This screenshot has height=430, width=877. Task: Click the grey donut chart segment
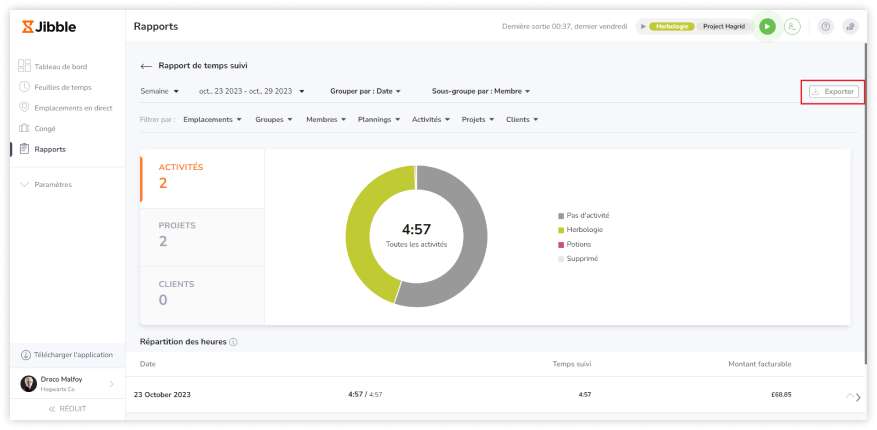click(471, 246)
